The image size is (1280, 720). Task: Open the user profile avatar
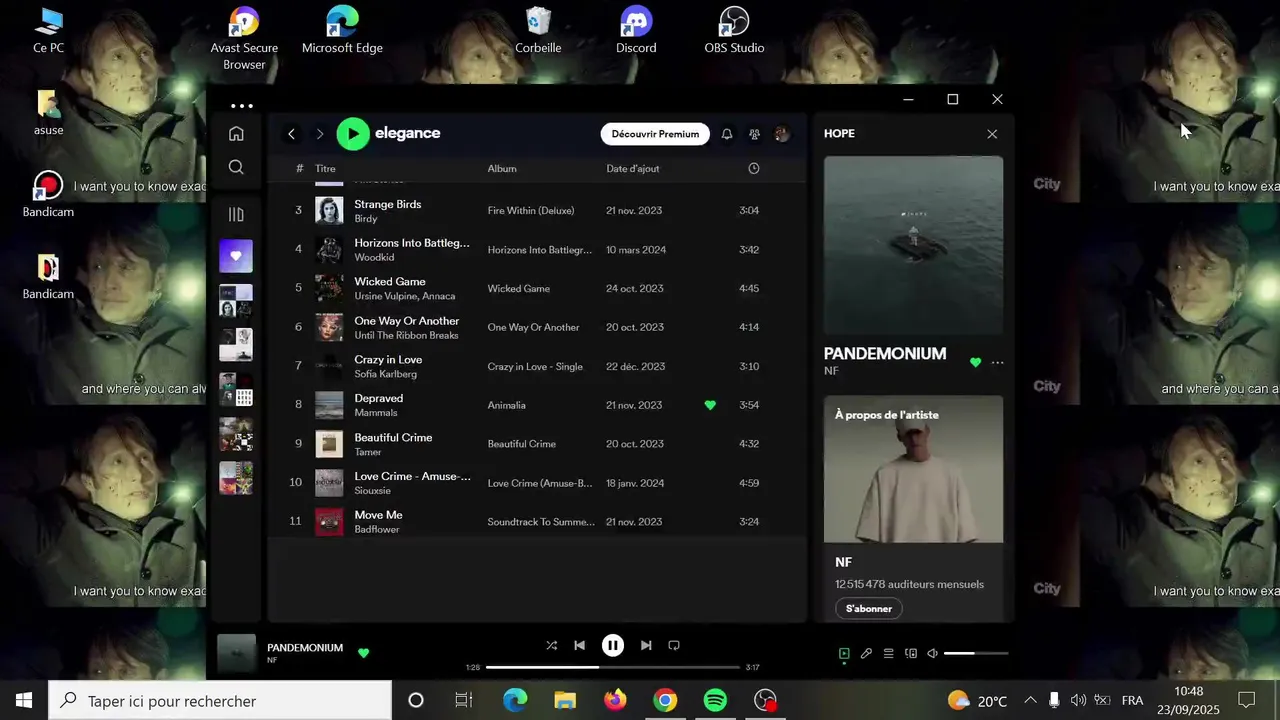click(782, 134)
